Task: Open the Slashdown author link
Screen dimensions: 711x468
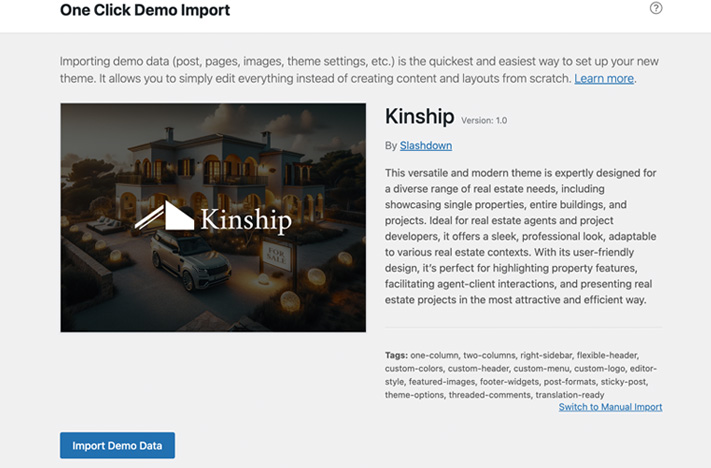Action: click(426, 146)
